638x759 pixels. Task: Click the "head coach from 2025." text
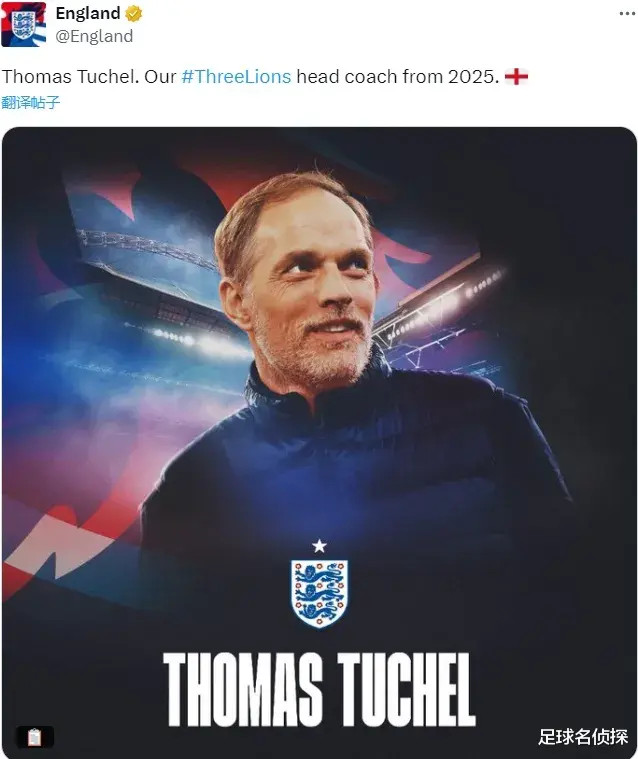tap(397, 76)
